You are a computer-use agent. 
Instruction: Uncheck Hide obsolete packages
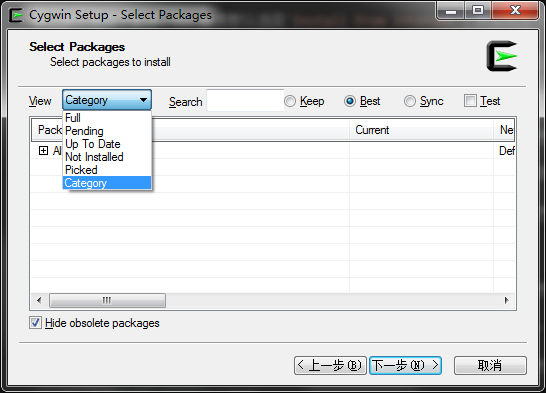[35, 323]
